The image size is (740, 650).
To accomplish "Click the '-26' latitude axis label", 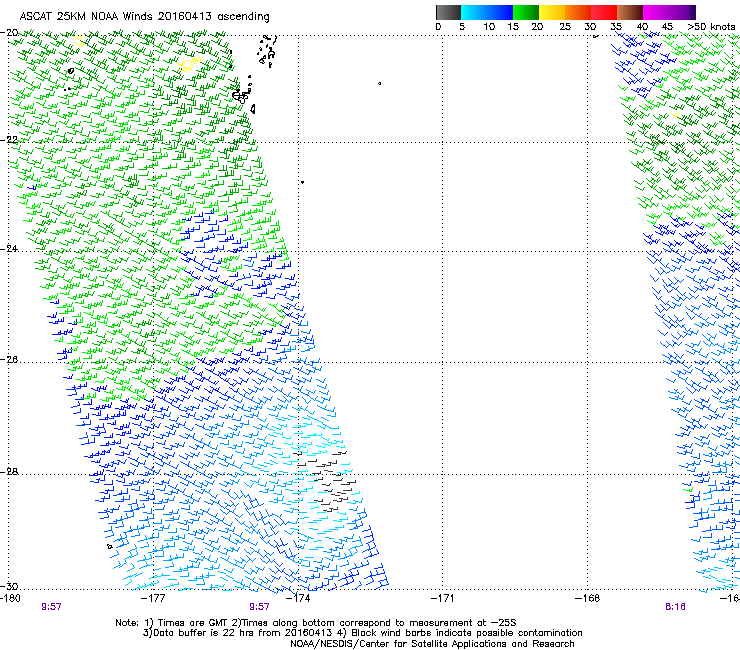I will tap(9, 360).
